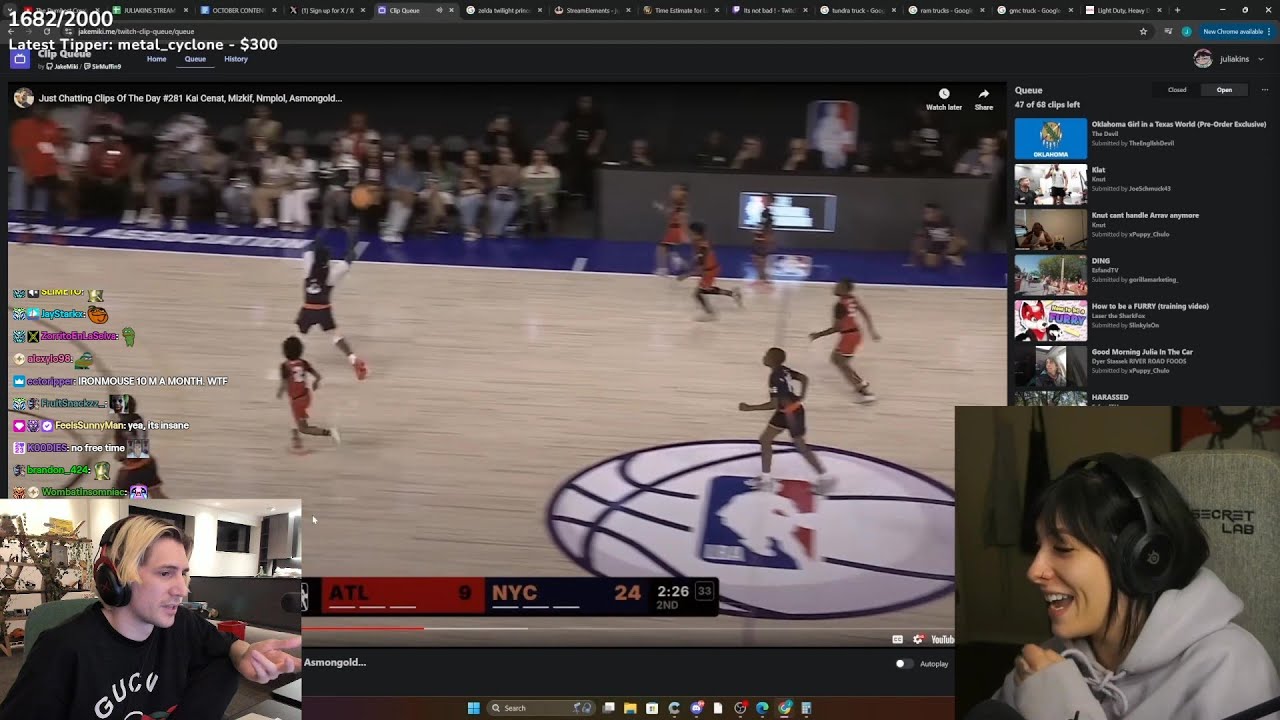Expand the juliakins account dropdown
The width and height of the screenshot is (1280, 720).
coord(1260,59)
